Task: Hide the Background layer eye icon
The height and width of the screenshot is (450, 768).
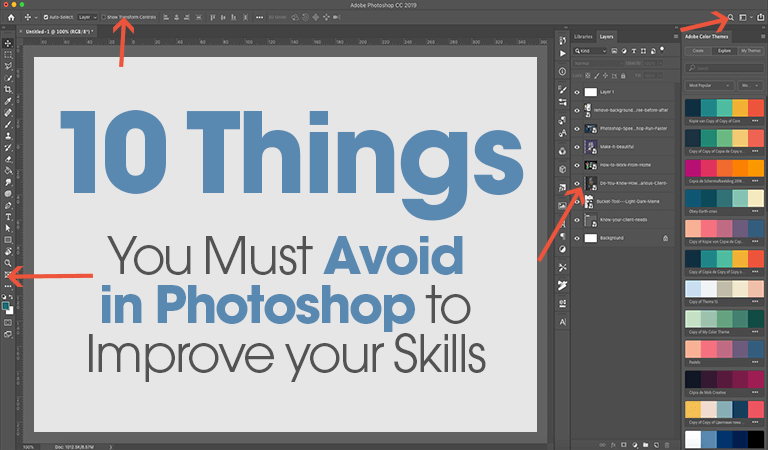Action: (577, 238)
